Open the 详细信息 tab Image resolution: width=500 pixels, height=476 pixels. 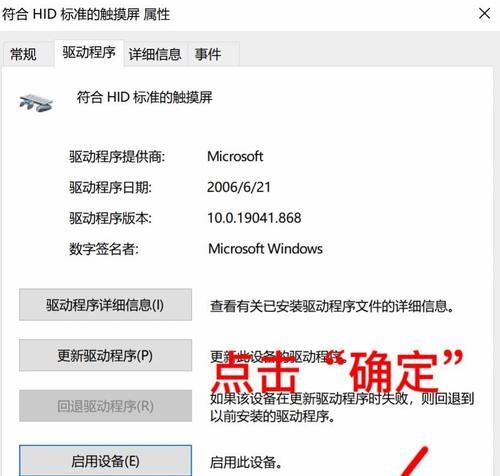click(x=155, y=54)
